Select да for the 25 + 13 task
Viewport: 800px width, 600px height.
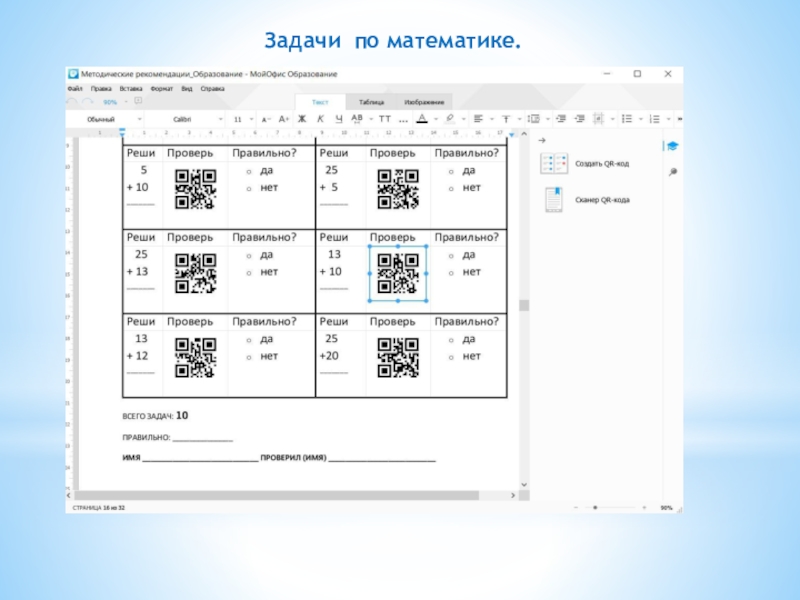(249, 256)
